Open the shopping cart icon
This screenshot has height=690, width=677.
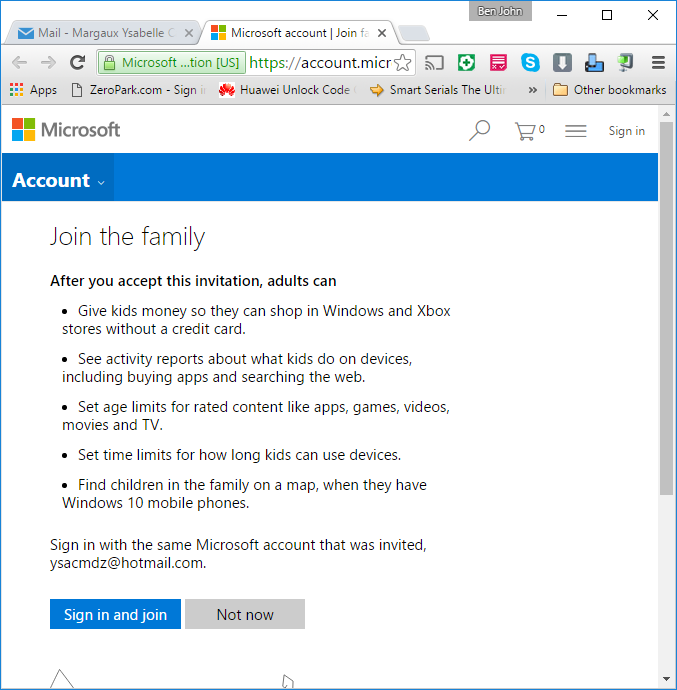(x=527, y=130)
